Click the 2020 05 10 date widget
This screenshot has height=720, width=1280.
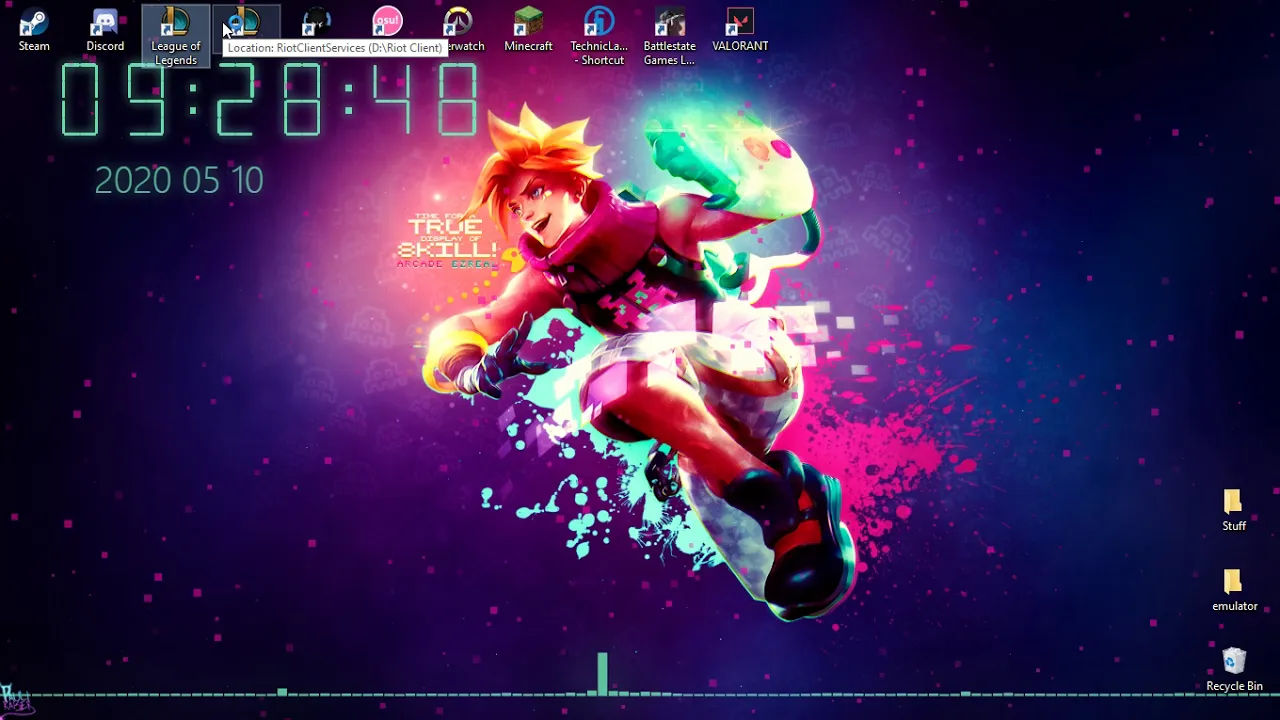[179, 181]
